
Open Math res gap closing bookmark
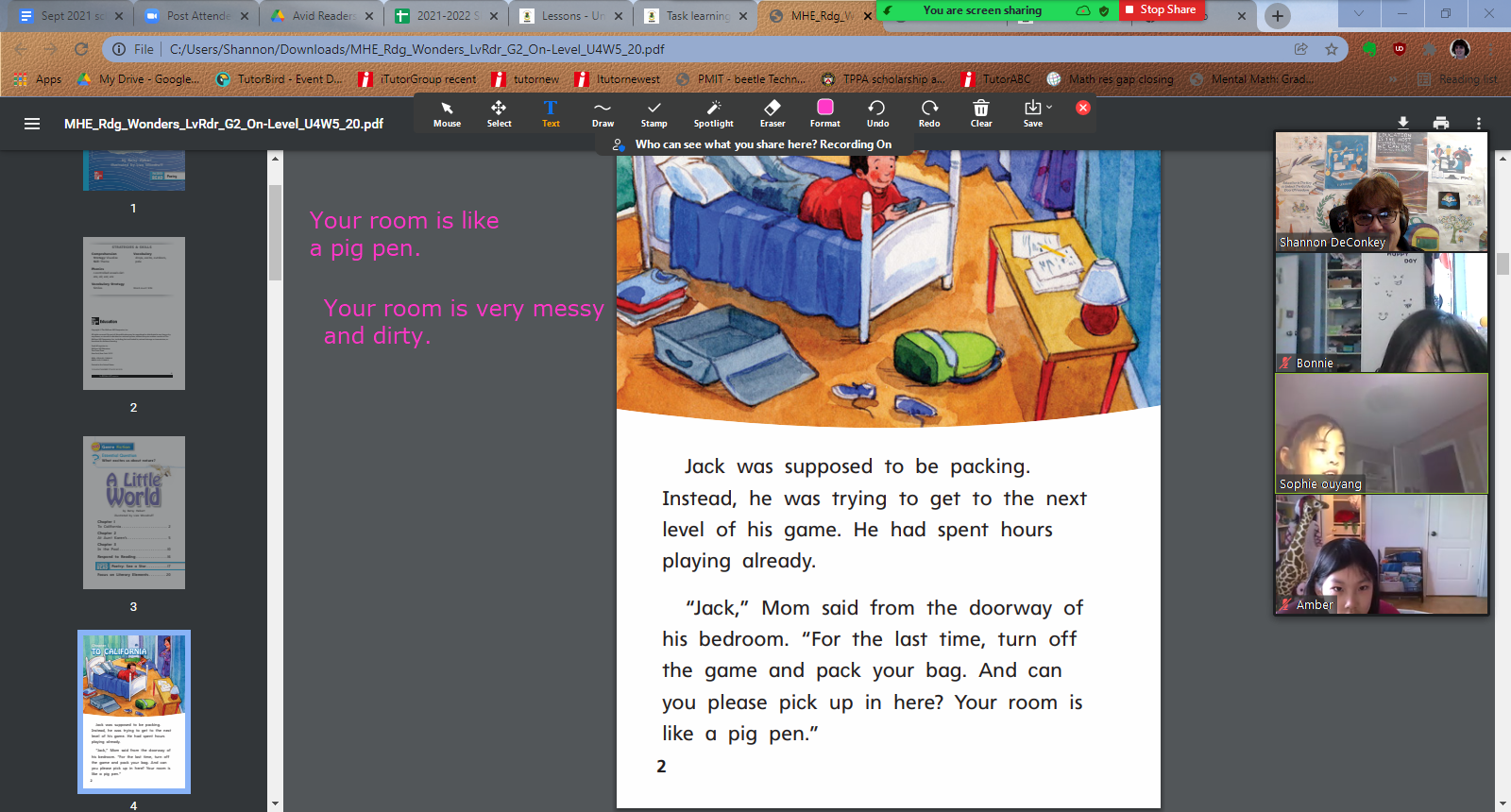pyautogui.click(x=1111, y=79)
